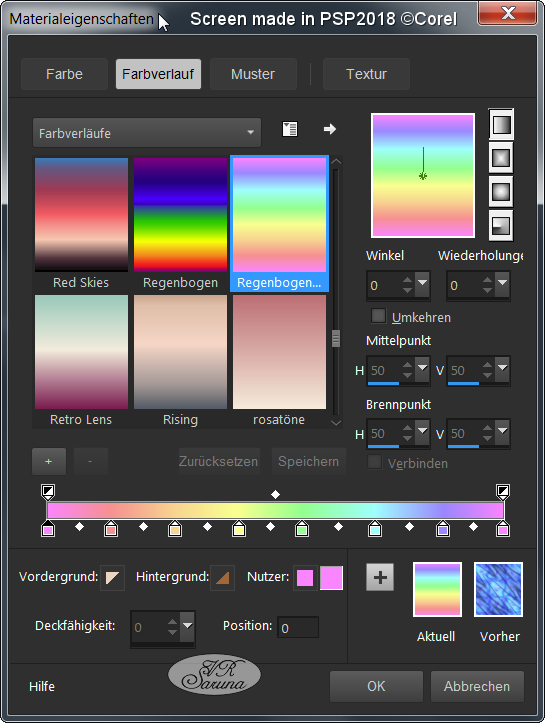Switch to the Textur tab
The height and width of the screenshot is (723, 545).
(366, 74)
